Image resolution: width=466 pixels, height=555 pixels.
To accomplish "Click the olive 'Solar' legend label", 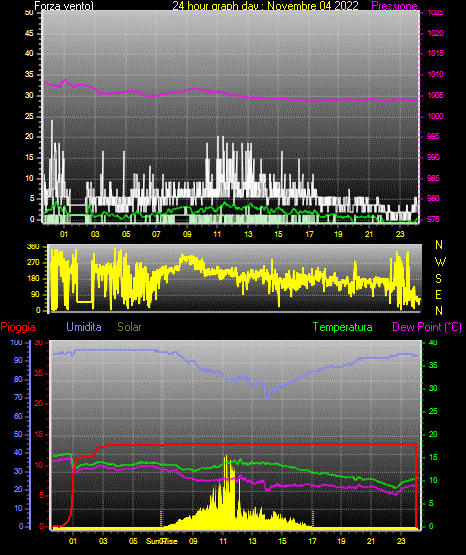I will [x=129, y=327].
